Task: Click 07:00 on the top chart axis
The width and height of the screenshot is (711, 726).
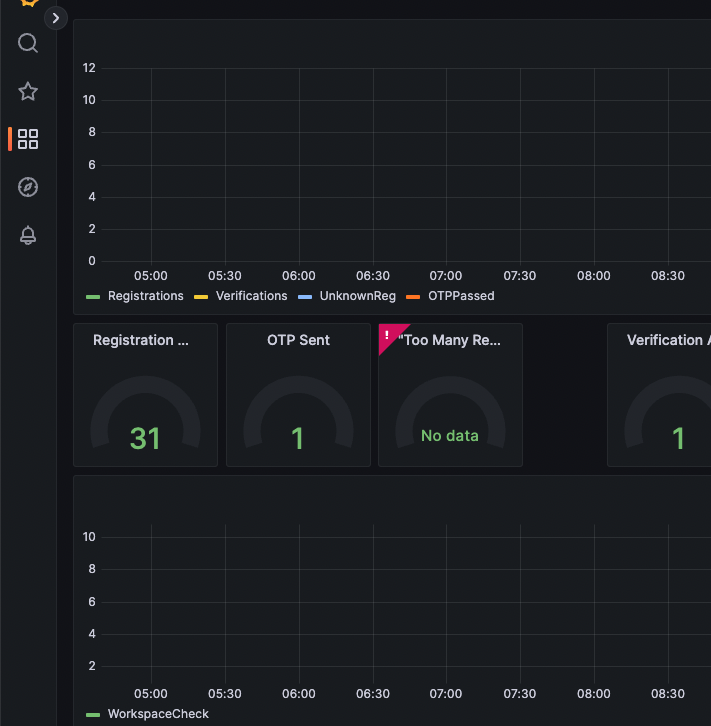Action: 446,276
